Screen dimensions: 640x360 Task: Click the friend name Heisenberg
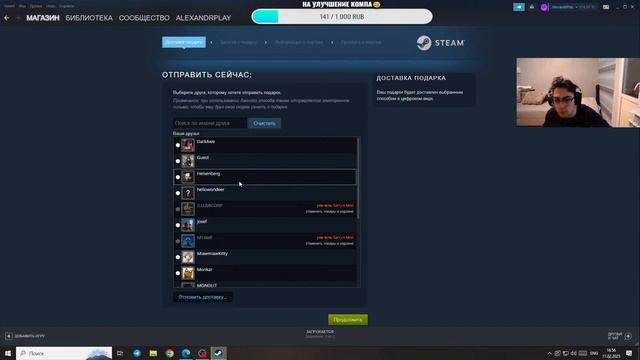[x=208, y=173]
